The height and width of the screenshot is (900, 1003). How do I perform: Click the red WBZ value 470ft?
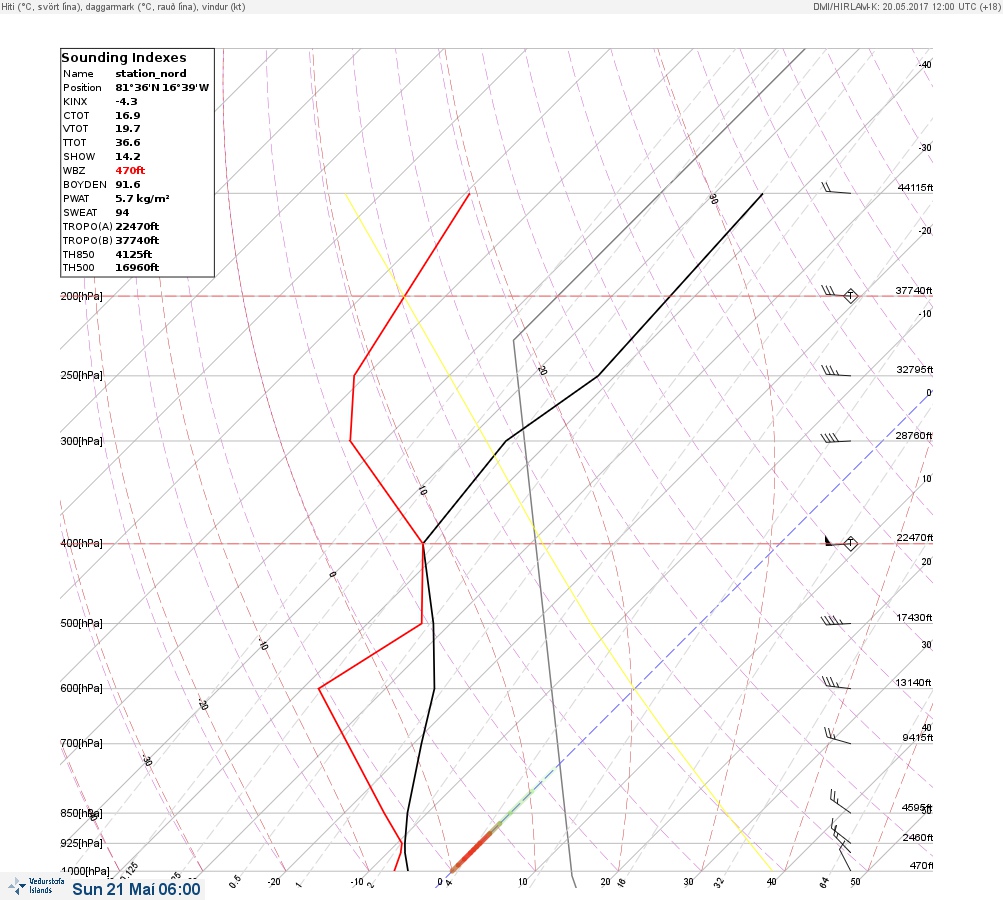(130, 171)
